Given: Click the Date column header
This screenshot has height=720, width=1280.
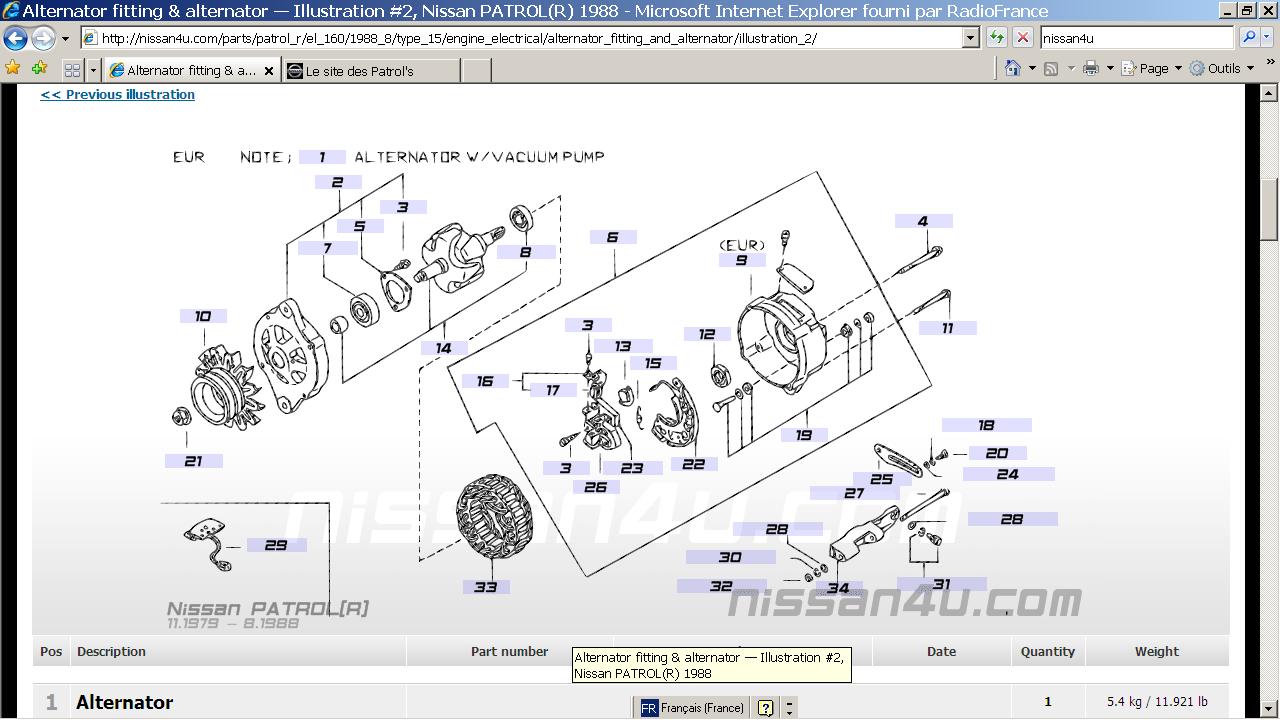Looking at the screenshot, I should pyautogui.click(x=941, y=651).
